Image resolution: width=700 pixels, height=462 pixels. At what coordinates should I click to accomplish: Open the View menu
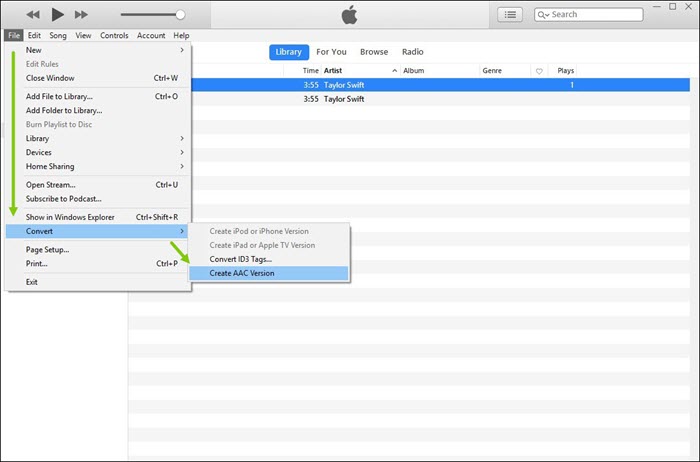click(x=83, y=35)
